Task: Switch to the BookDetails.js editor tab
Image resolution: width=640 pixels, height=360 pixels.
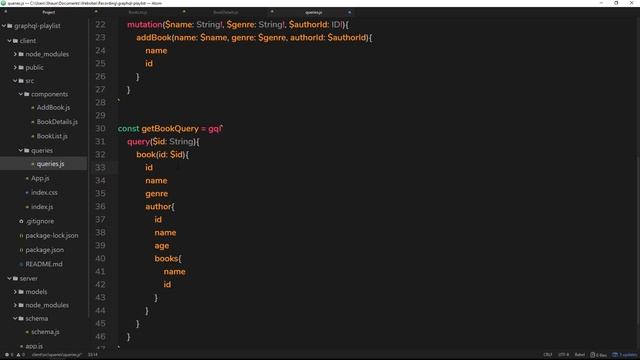Action: pyautogui.click(x=225, y=12)
